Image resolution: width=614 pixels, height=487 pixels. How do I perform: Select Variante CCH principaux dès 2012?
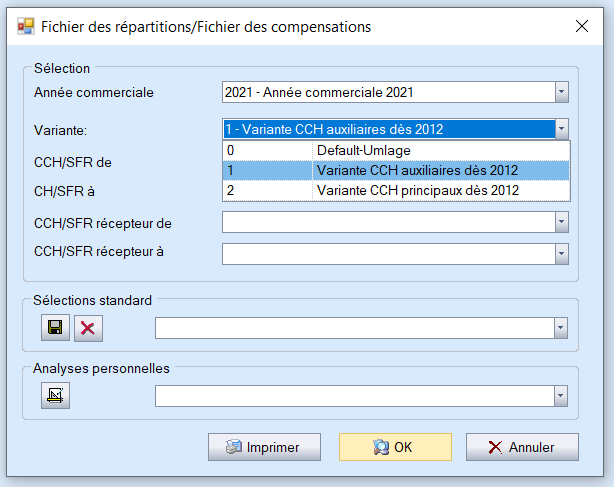[415, 190]
